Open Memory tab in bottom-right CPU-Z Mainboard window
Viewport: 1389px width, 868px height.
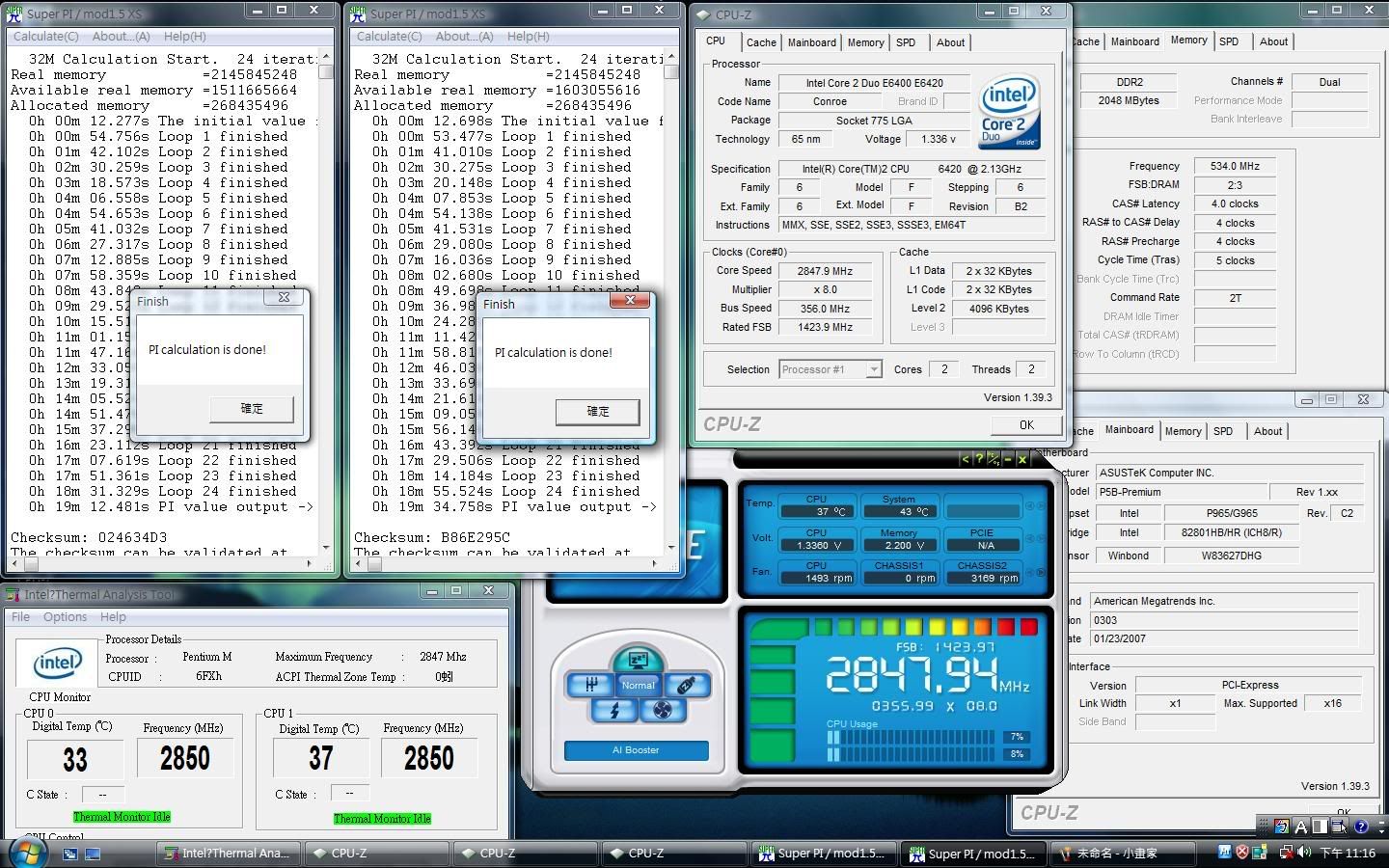click(1183, 431)
